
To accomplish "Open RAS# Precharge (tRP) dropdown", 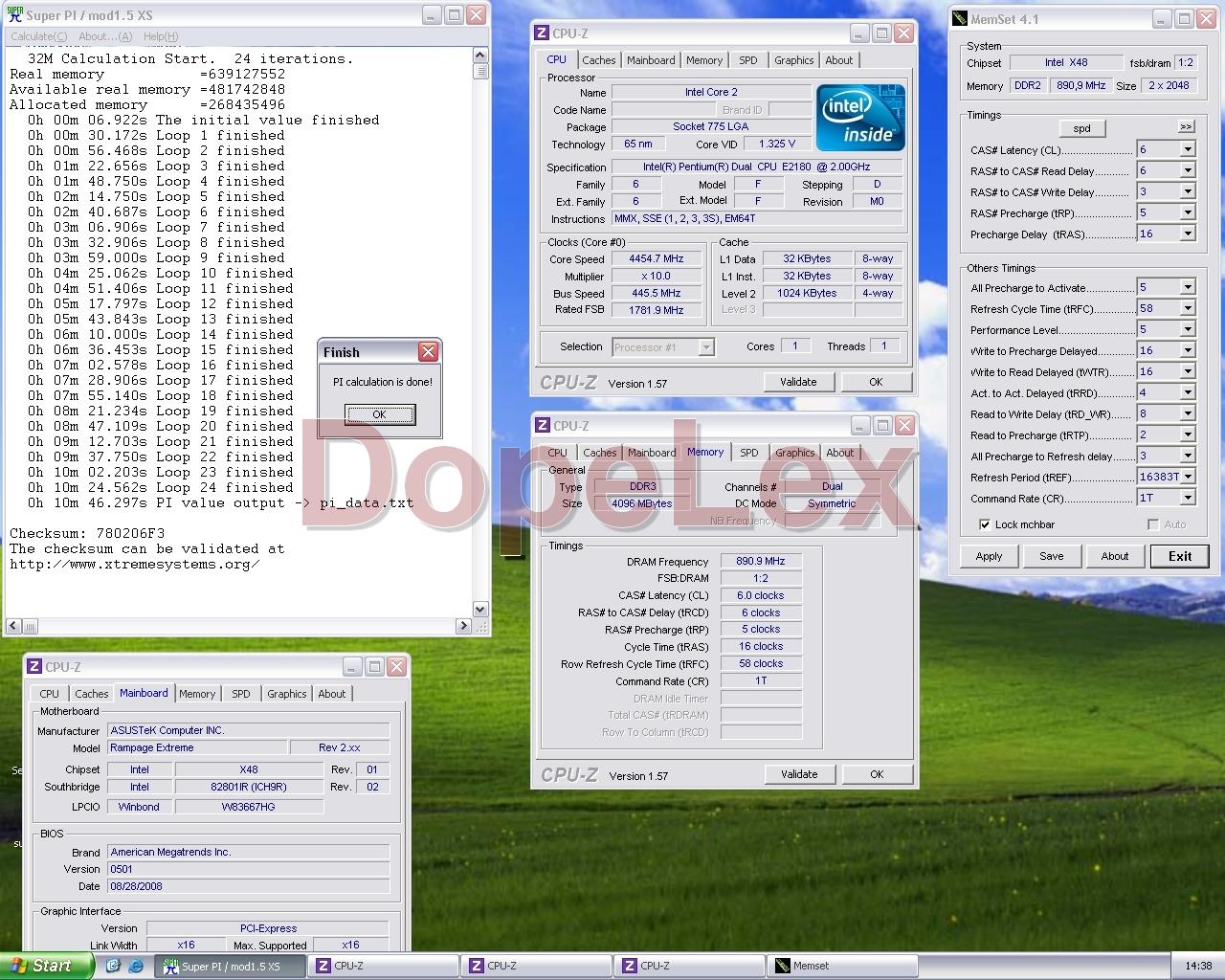I will 1188,212.
